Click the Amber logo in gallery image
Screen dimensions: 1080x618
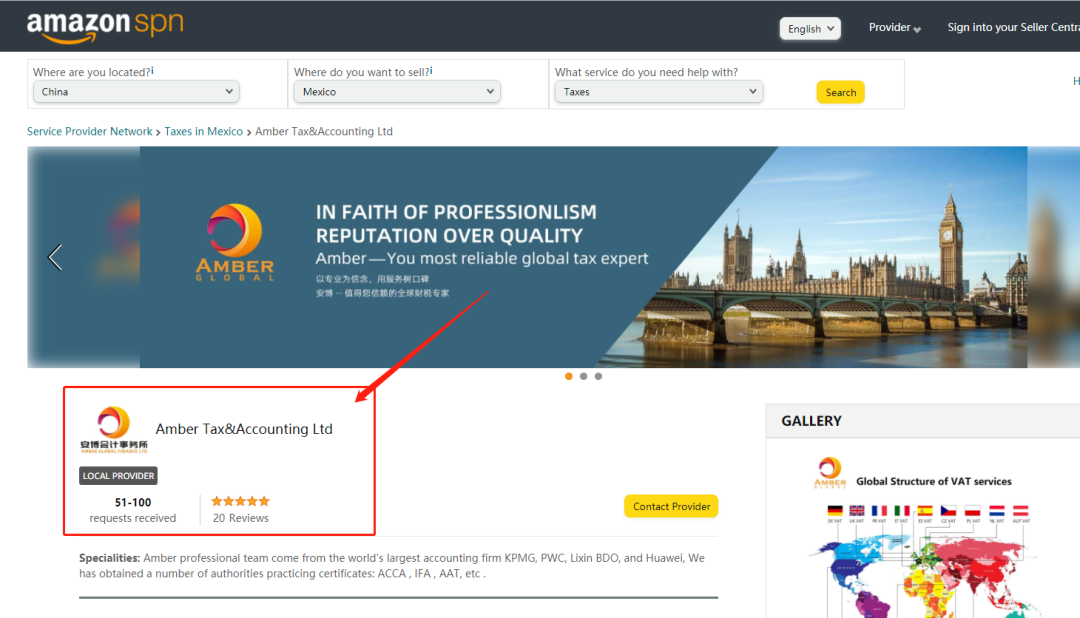tap(830, 473)
